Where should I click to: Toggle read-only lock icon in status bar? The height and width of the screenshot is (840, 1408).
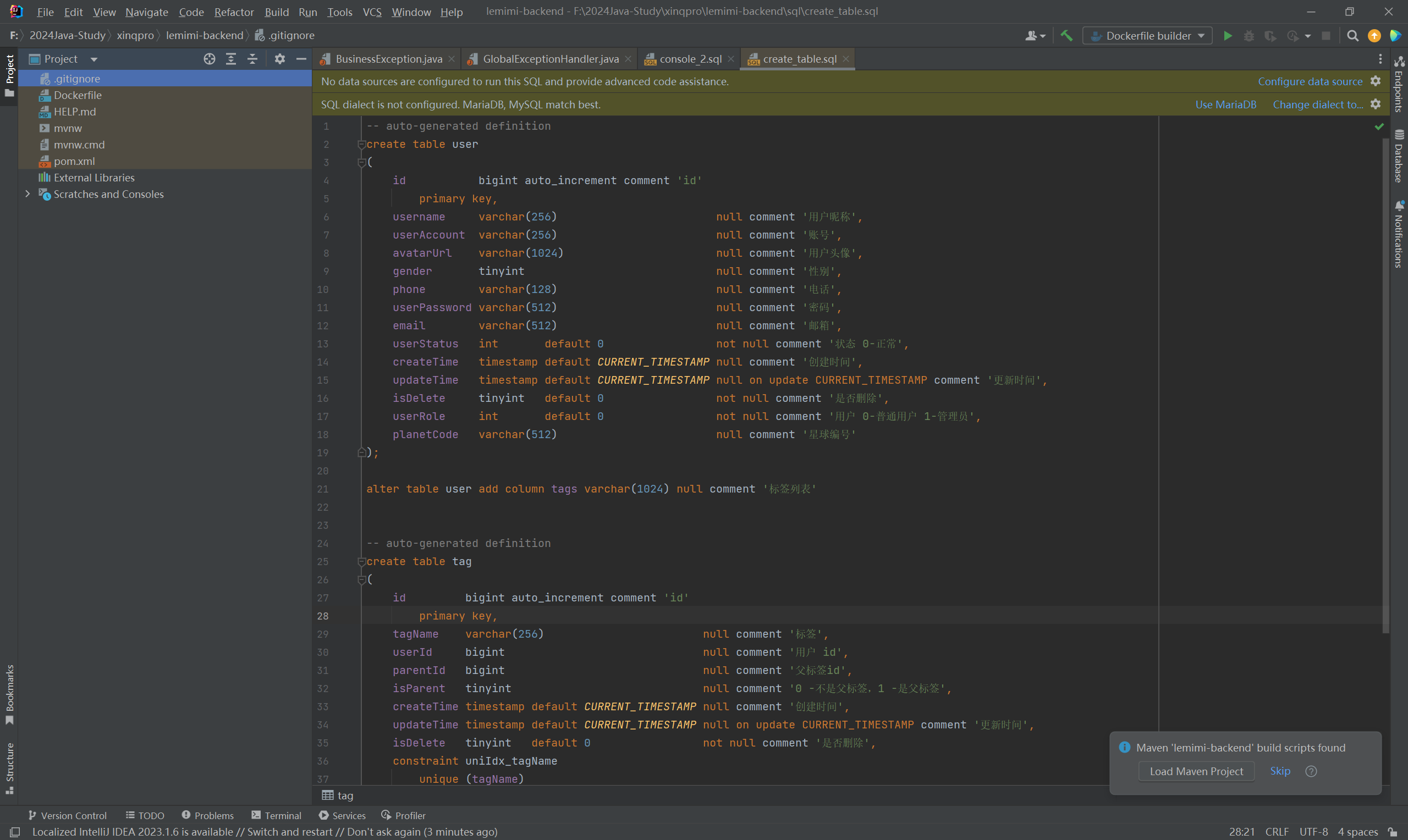pyautogui.click(x=1392, y=832)
